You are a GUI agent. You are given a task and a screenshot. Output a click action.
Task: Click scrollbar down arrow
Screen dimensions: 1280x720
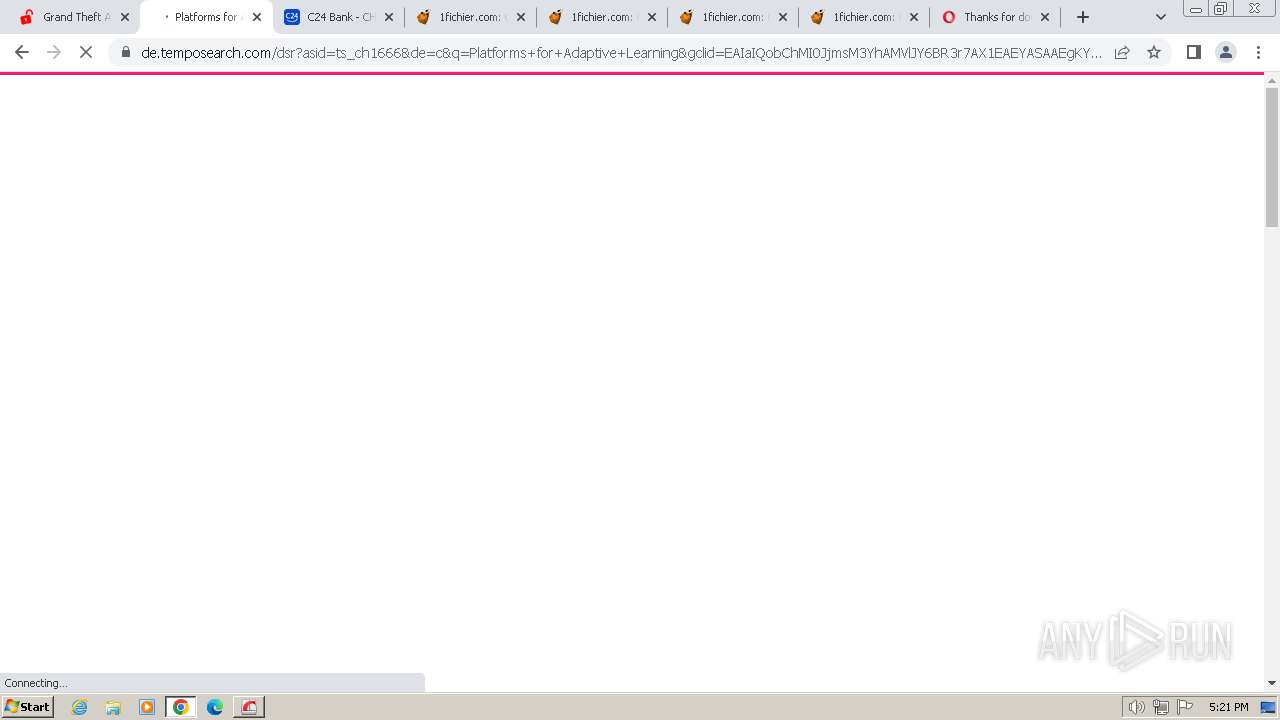(x=1272, y=683)
